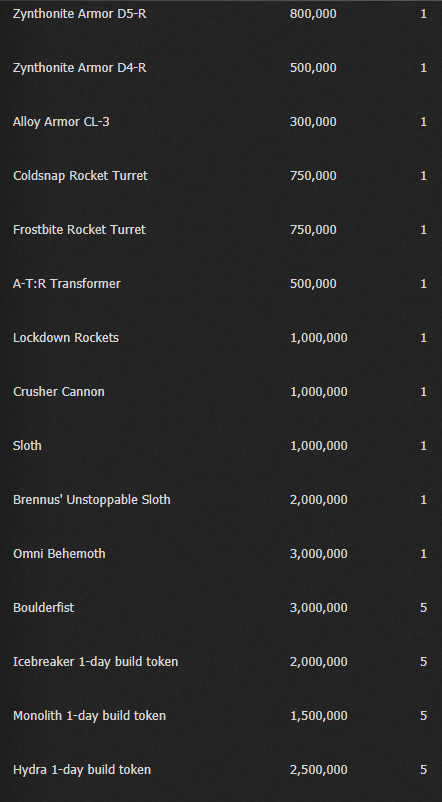Select the Zynthonite Armor D5-R entry

coord(79,14)
